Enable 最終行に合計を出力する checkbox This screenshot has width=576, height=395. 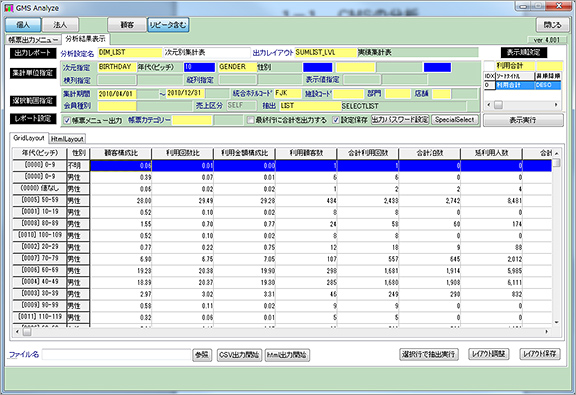pos(250,120)
